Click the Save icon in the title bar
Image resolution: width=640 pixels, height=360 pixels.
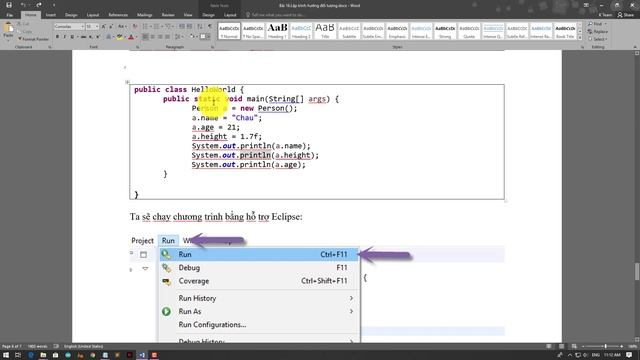[x=9, y=5]
